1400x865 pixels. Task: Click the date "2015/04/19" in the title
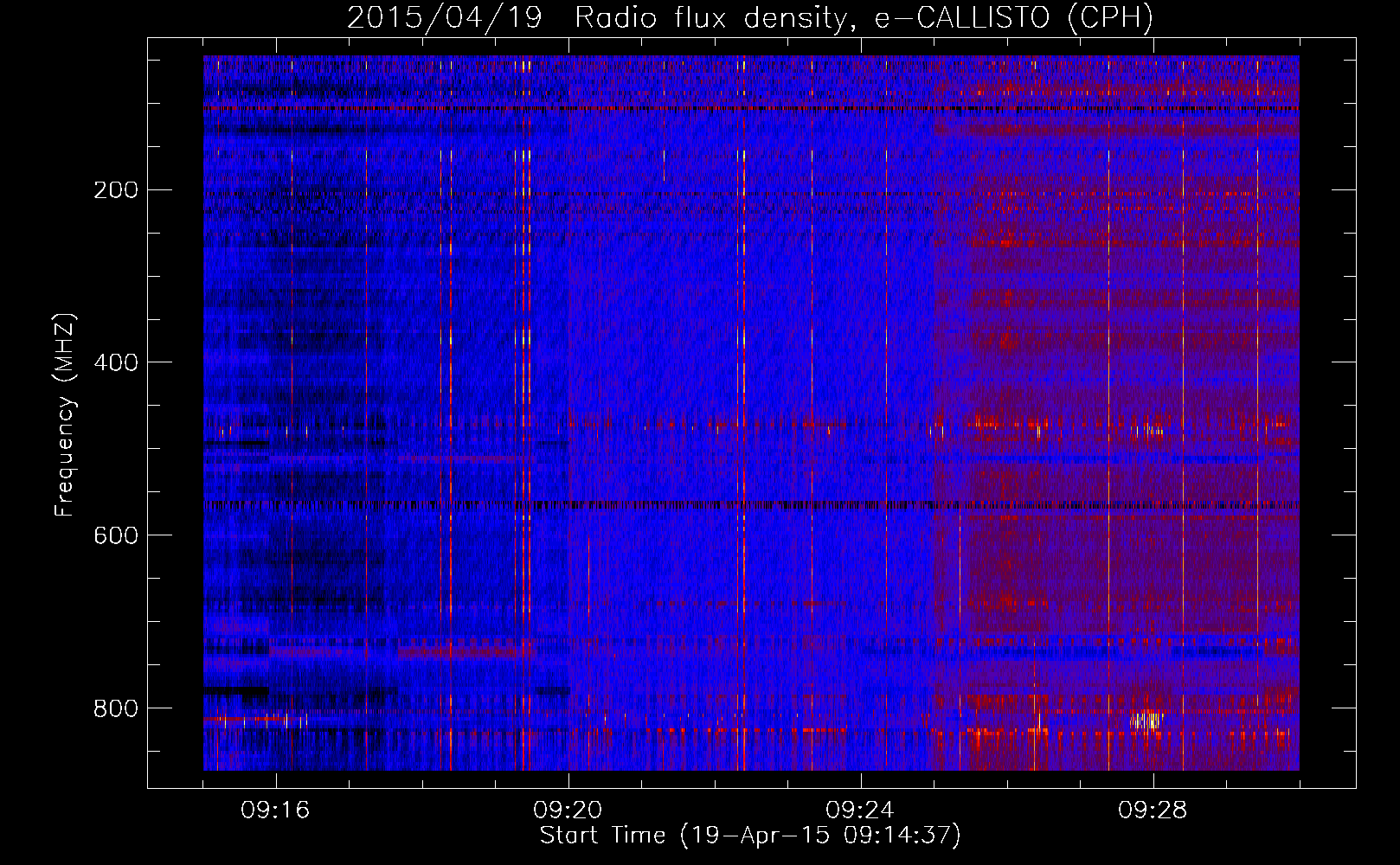(445, 18)
